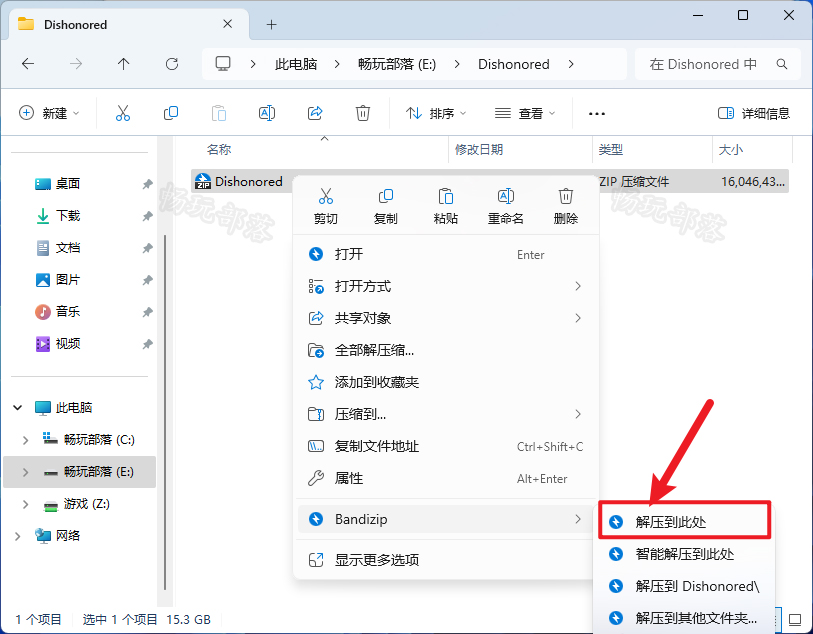This screenshot has height=634, width=813.
Task: Click 全部解压缩... menu entry
Action: 446,350
